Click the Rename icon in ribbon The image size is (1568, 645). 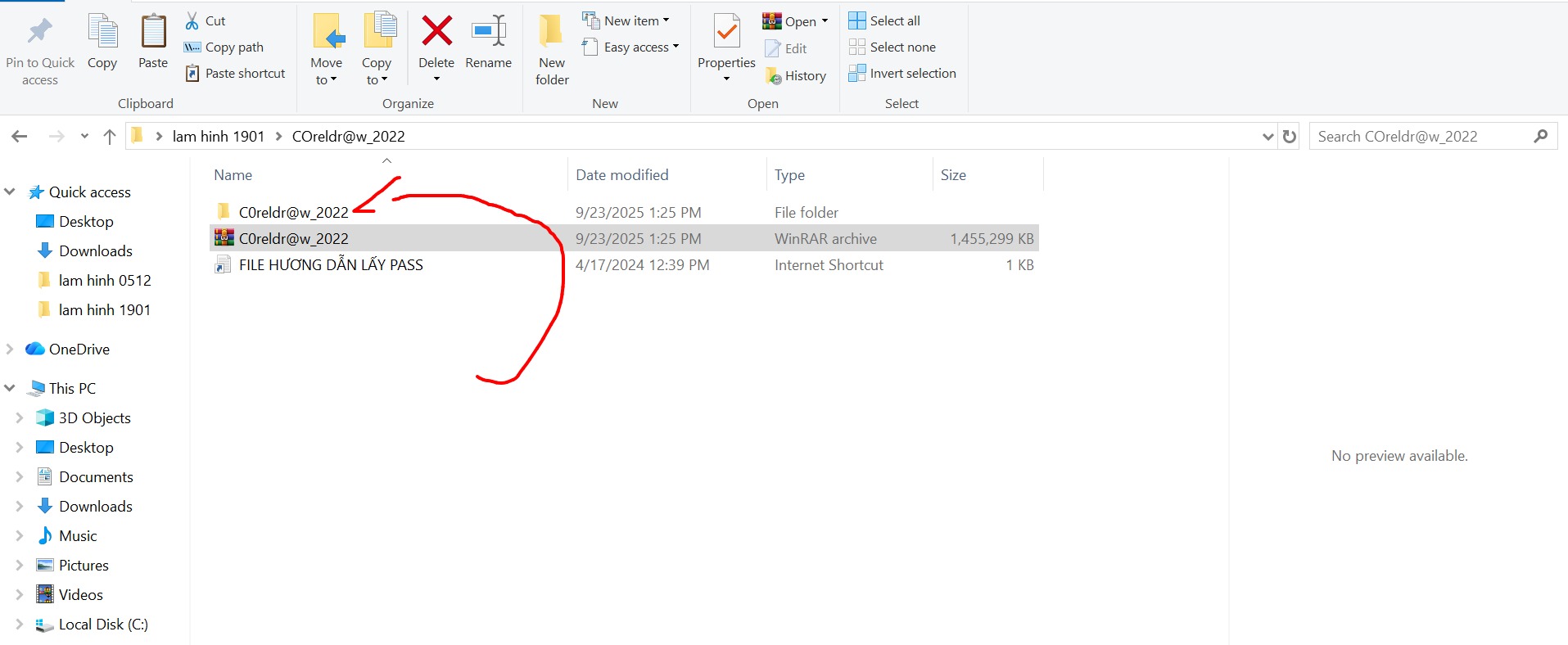489,32
